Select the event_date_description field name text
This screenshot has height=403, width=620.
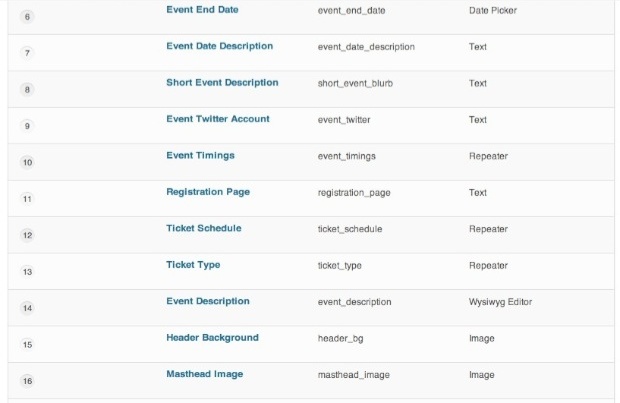pyautogui.click(x=366, y=47)
